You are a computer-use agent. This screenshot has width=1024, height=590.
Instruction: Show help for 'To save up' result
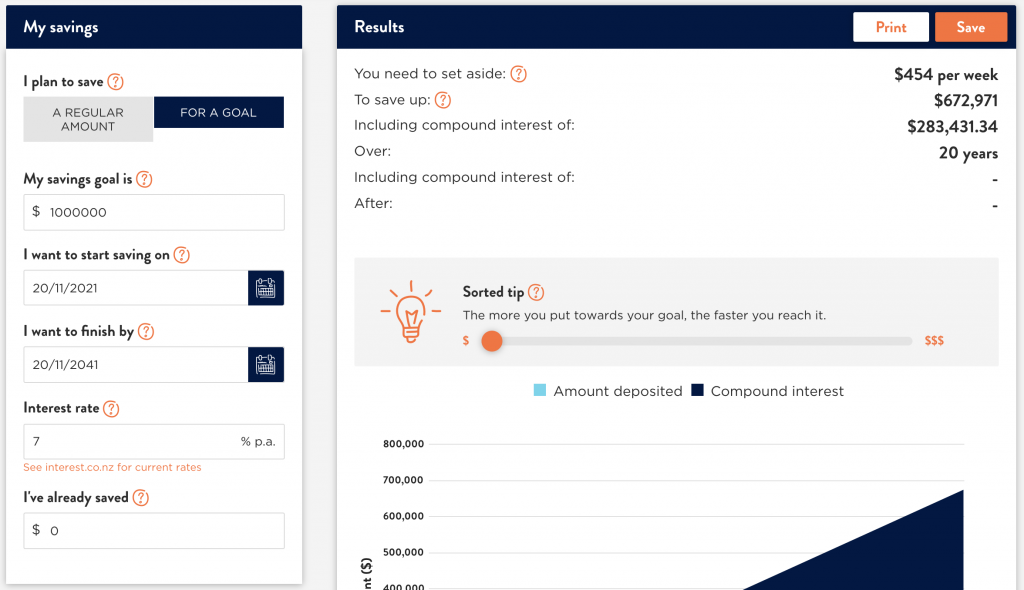click(442, 100)
